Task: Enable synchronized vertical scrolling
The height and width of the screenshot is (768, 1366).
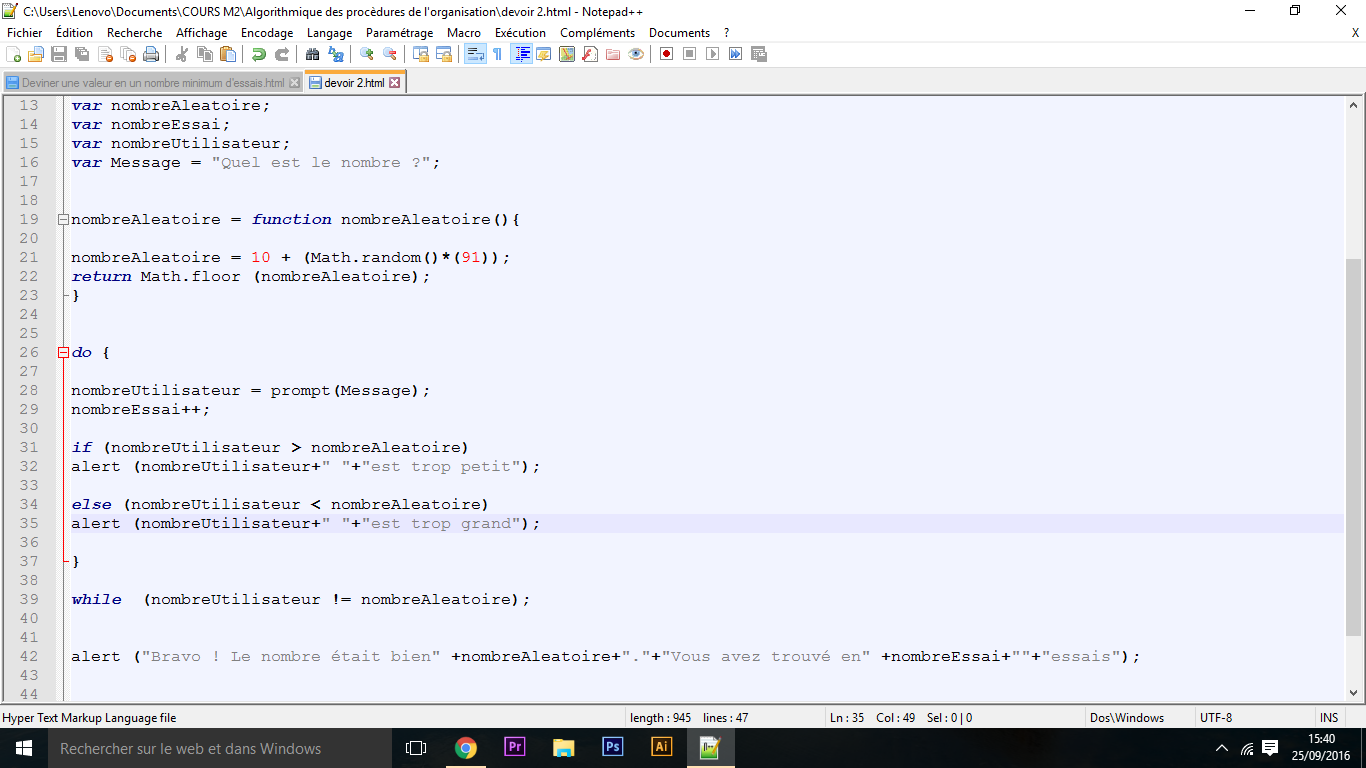Action: (x=419, y=54)
